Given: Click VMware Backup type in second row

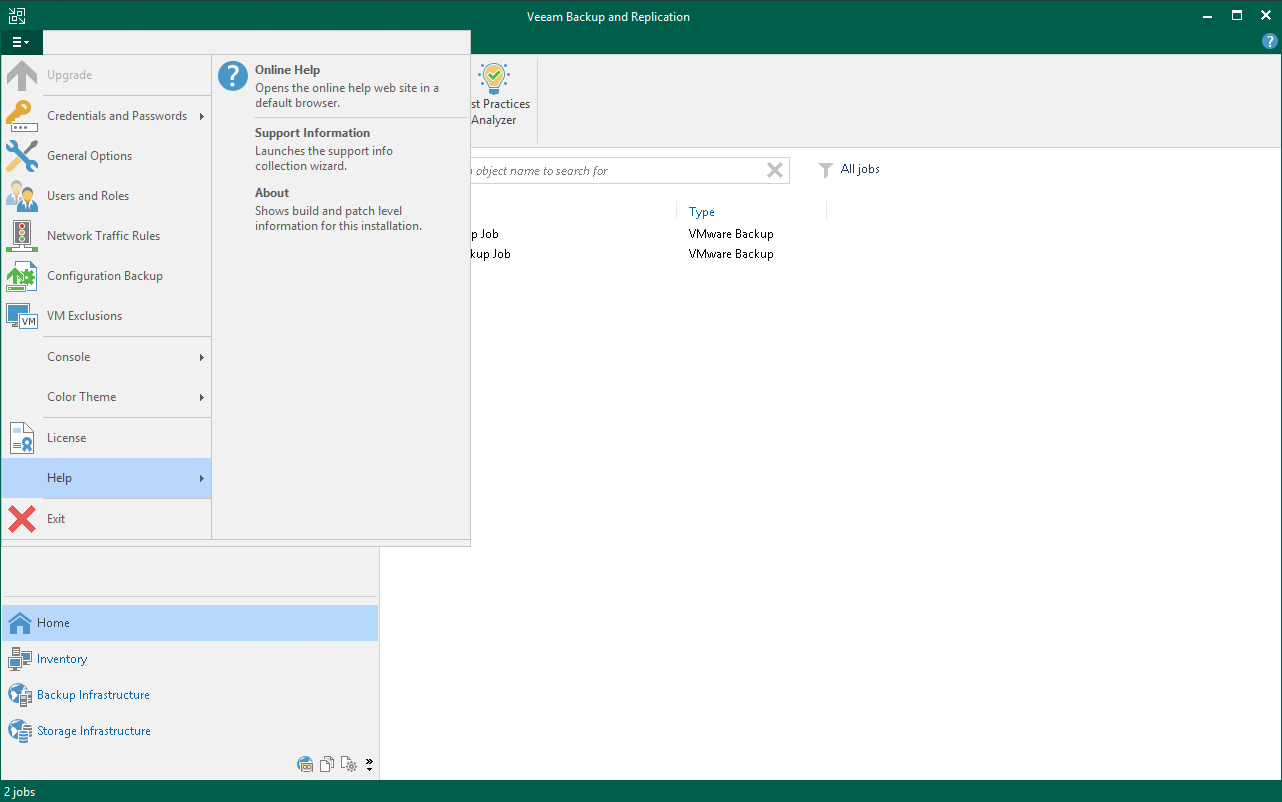Looking at the screenshot, I should click(731, 254).
